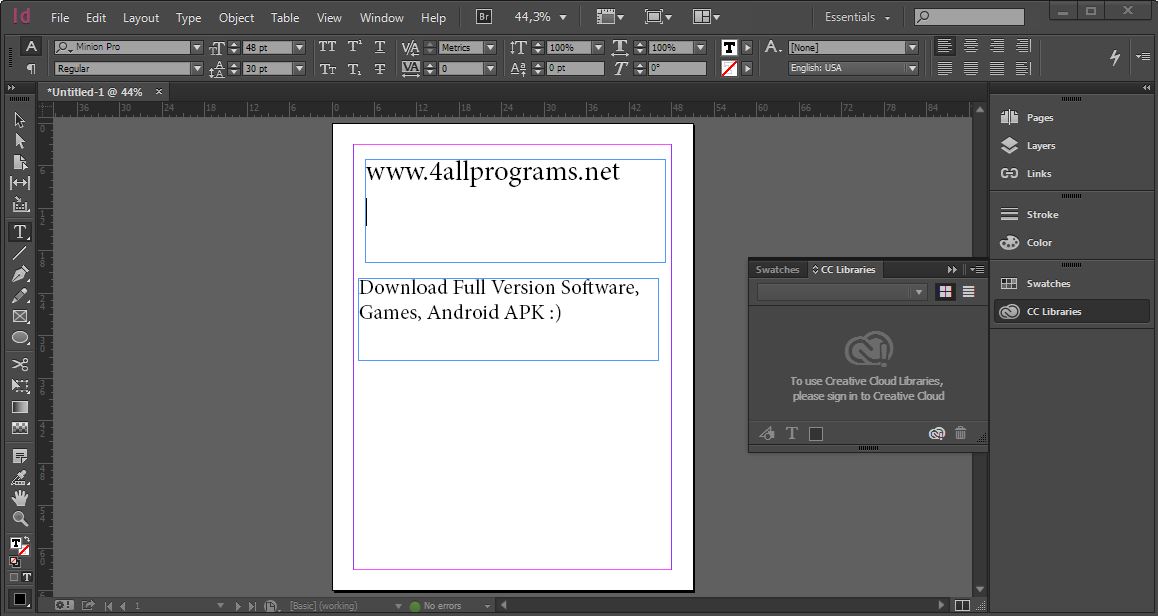
Task: Select the Pen tool
Action: (20, 274)
